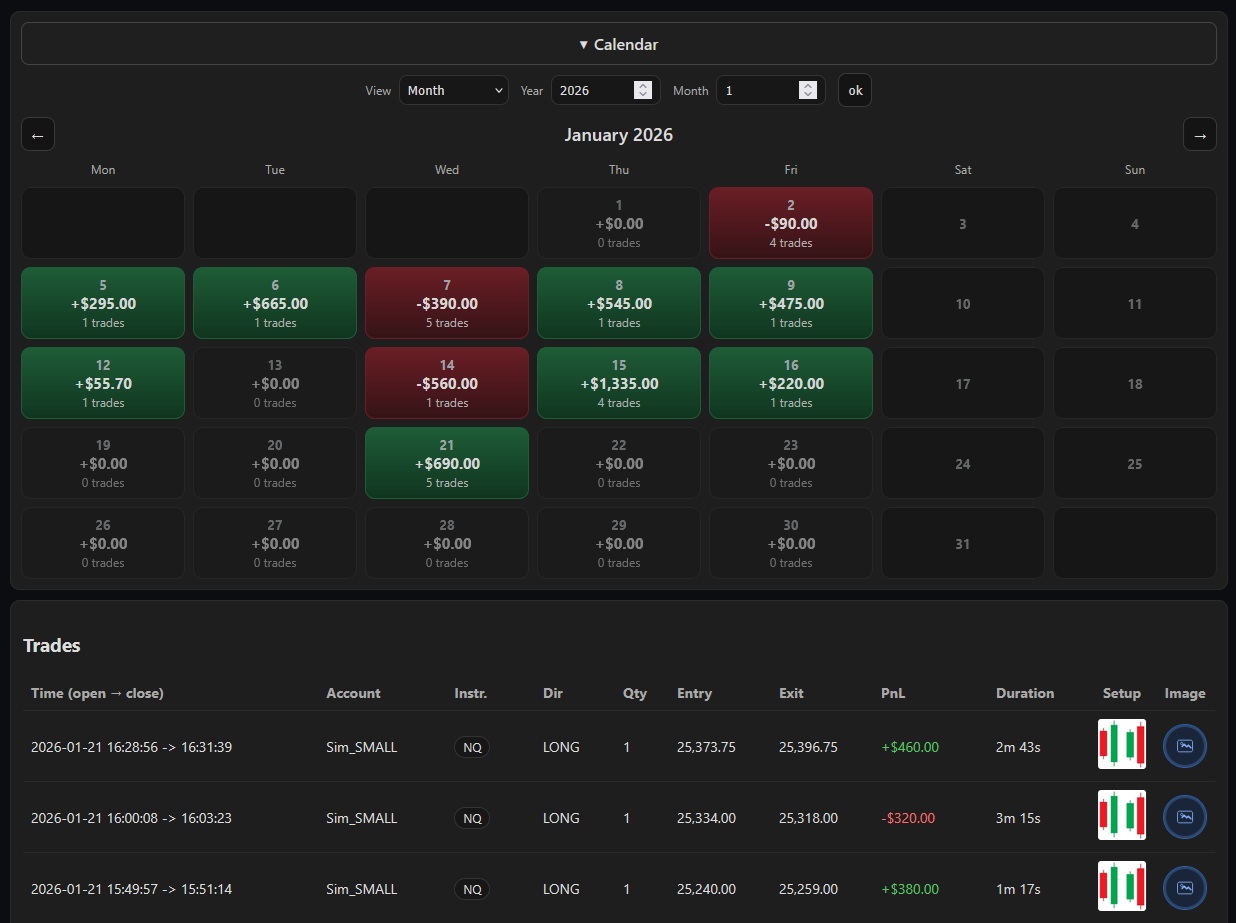Click the PnL column header in Trades
This screenshot has height=923, width=1236.
point(892,693)
